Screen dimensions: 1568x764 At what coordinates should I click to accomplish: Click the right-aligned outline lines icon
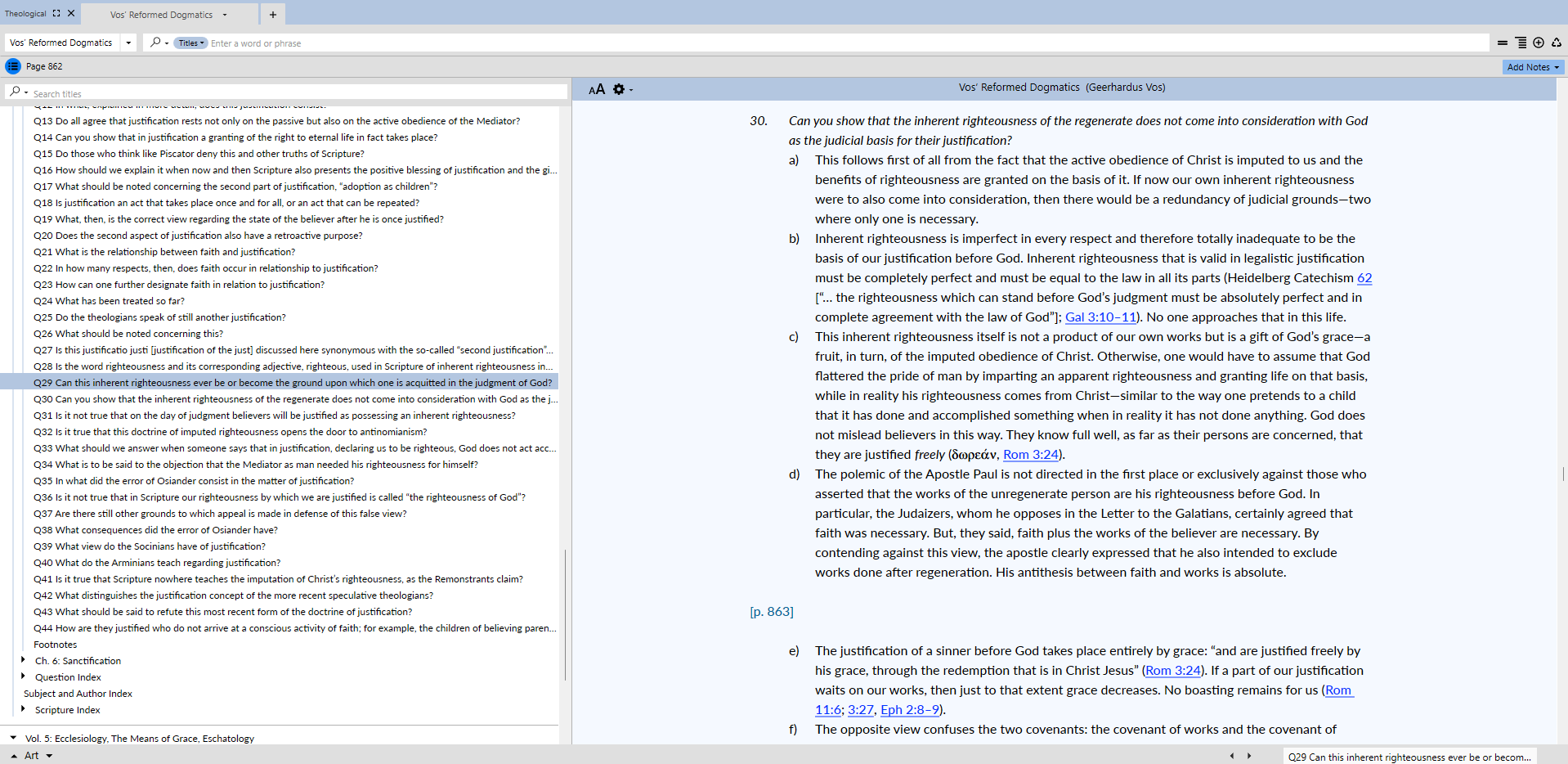pos(1520,43)
